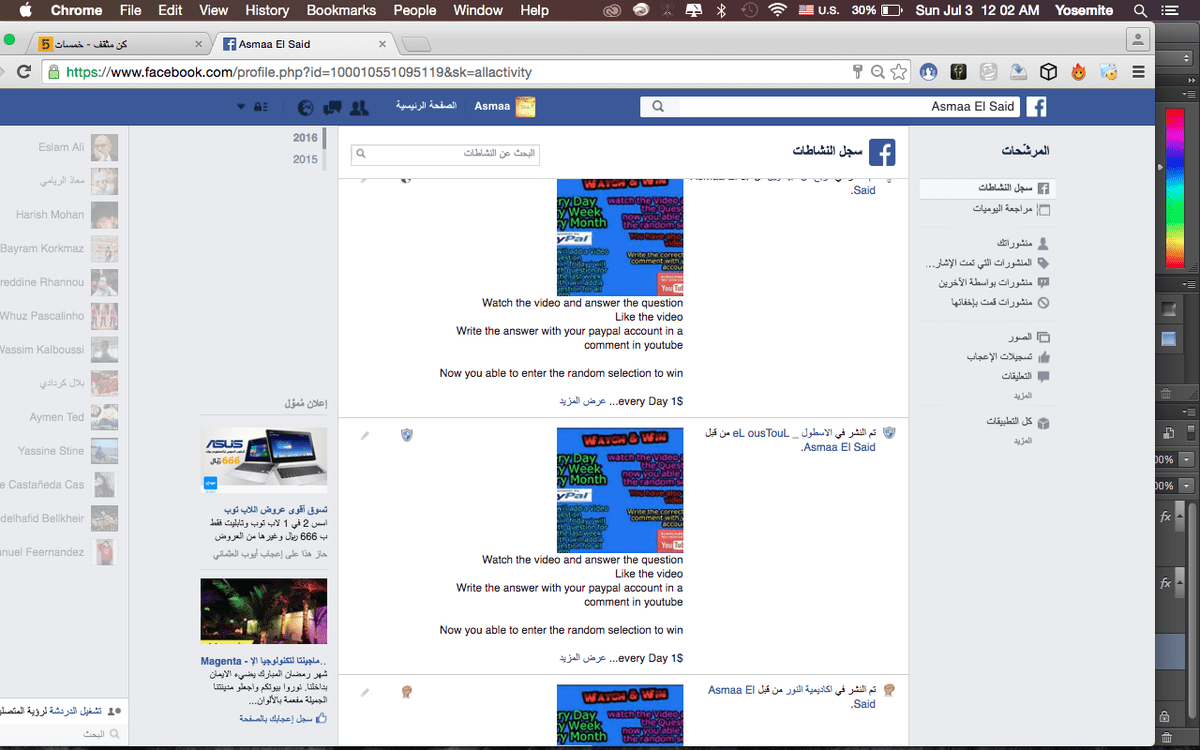The width and height of the screenshot is (1200, 750).
Task: Click the pencil edit icon on an activity entry
Action: pos(364,435)
